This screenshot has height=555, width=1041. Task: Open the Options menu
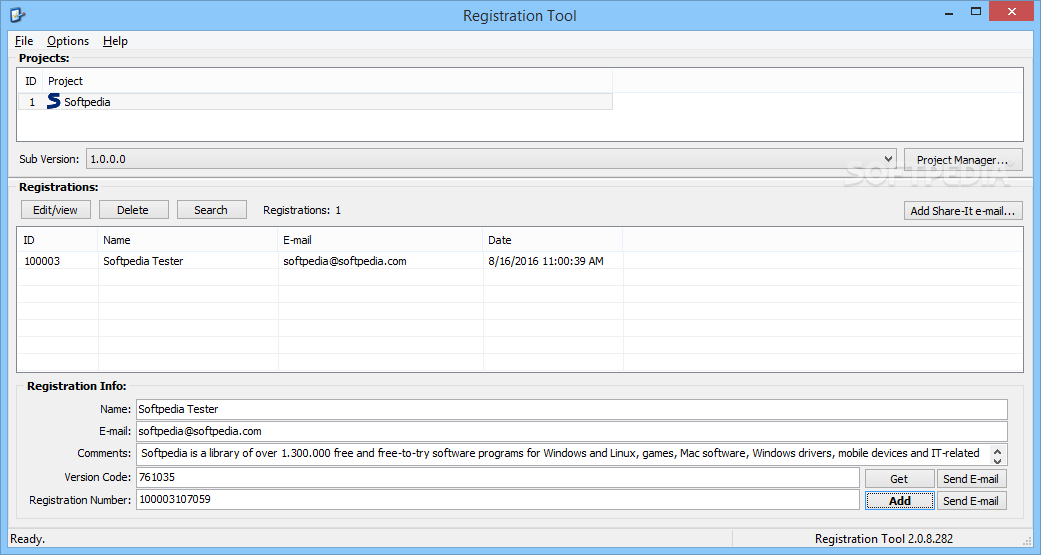tap(68, 41)
